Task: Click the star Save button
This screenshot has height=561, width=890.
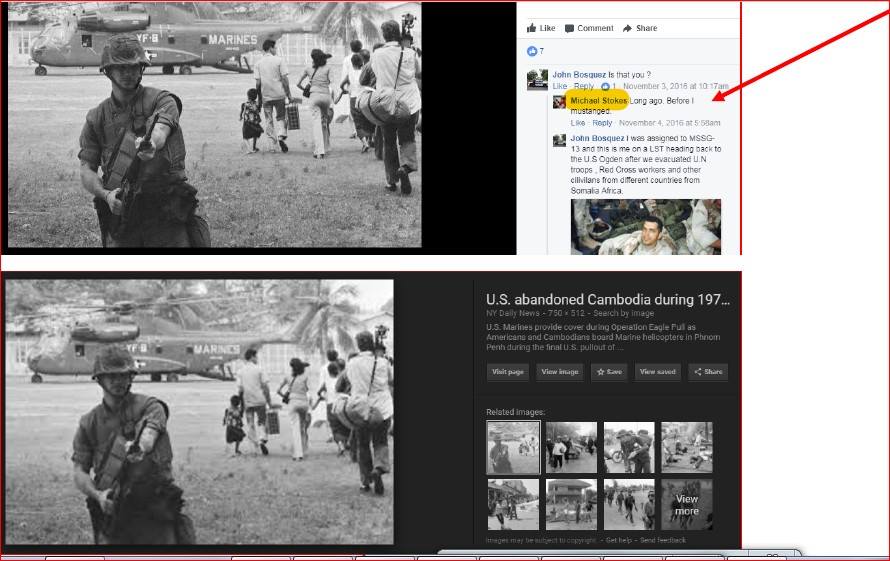Action: click(x=608, y=372)
